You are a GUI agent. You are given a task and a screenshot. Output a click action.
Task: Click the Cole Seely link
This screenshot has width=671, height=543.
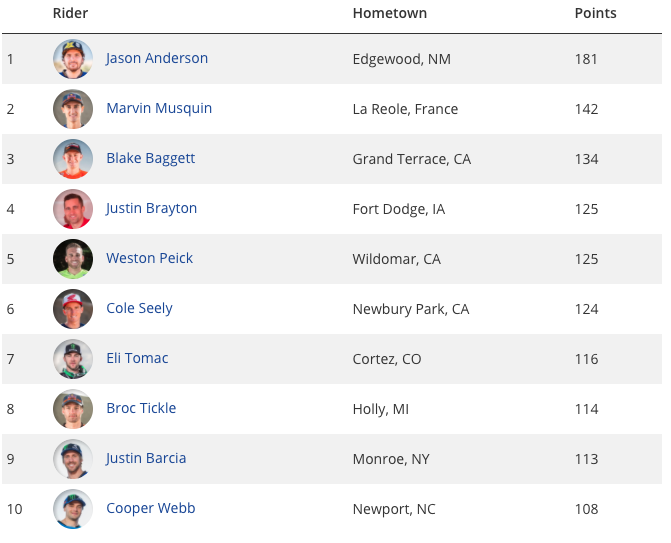[140, 309]
